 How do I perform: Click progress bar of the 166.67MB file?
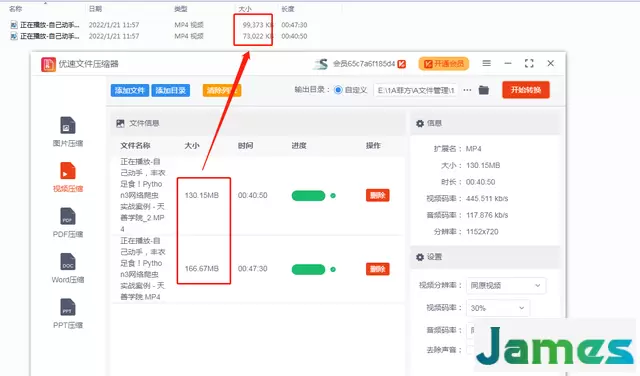[308, 269]
